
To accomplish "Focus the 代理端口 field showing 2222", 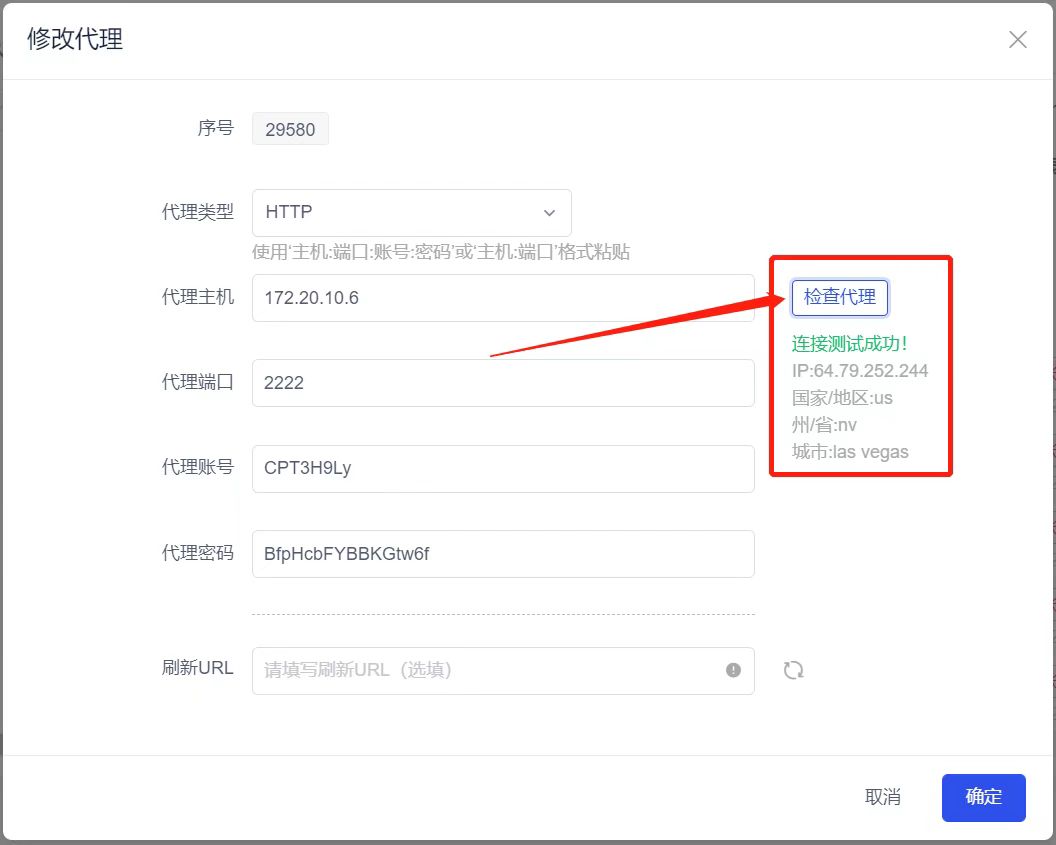I will pos(502,383).
